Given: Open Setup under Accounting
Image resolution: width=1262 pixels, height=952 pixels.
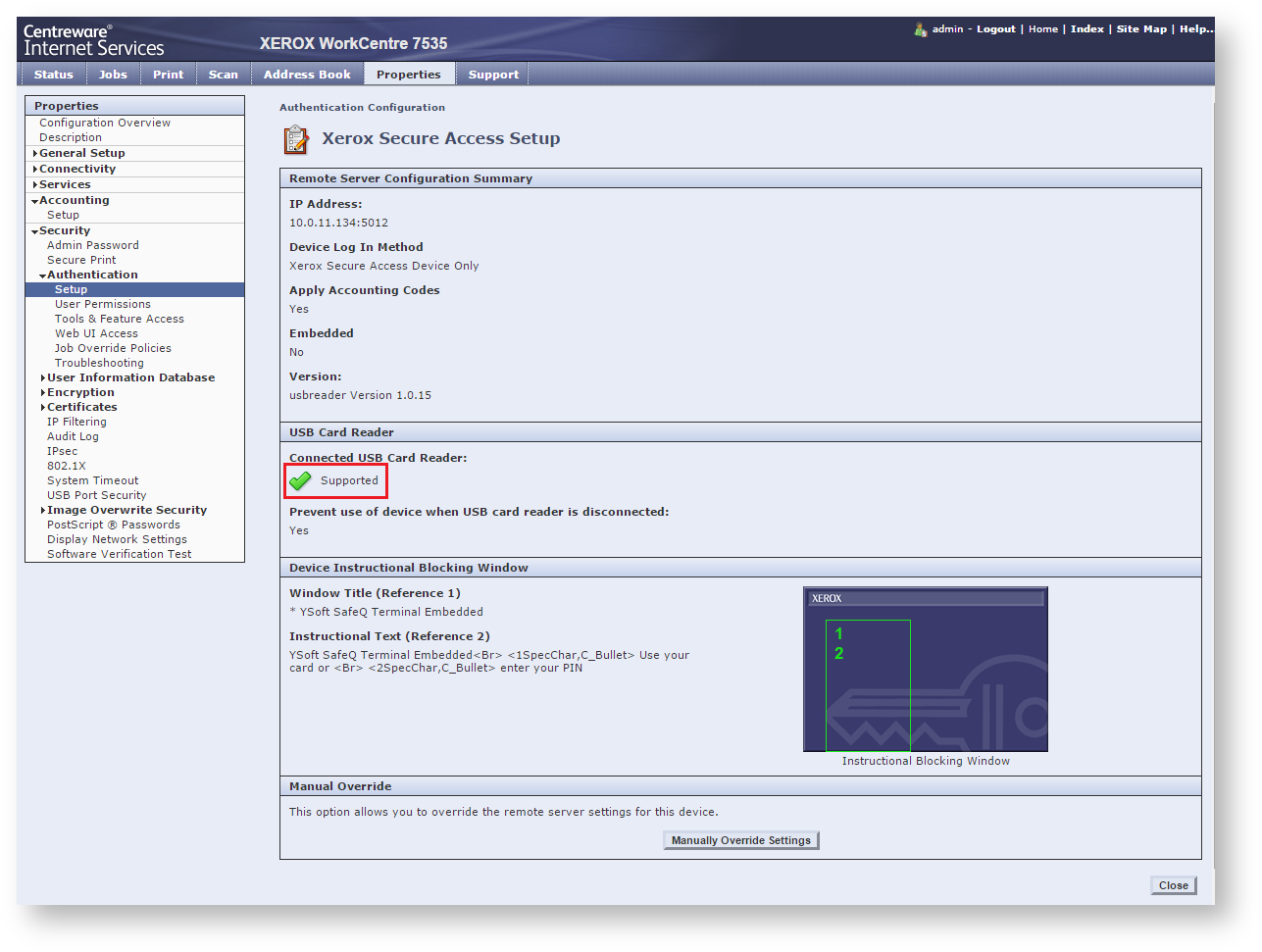Looking at the screenshot, I should [63, 215].
